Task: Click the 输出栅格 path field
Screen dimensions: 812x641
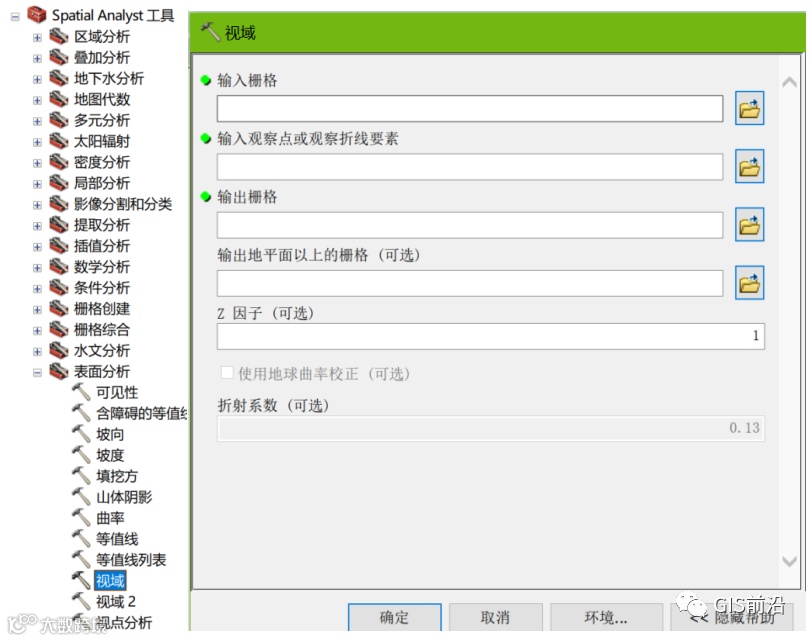Action: 470,225
